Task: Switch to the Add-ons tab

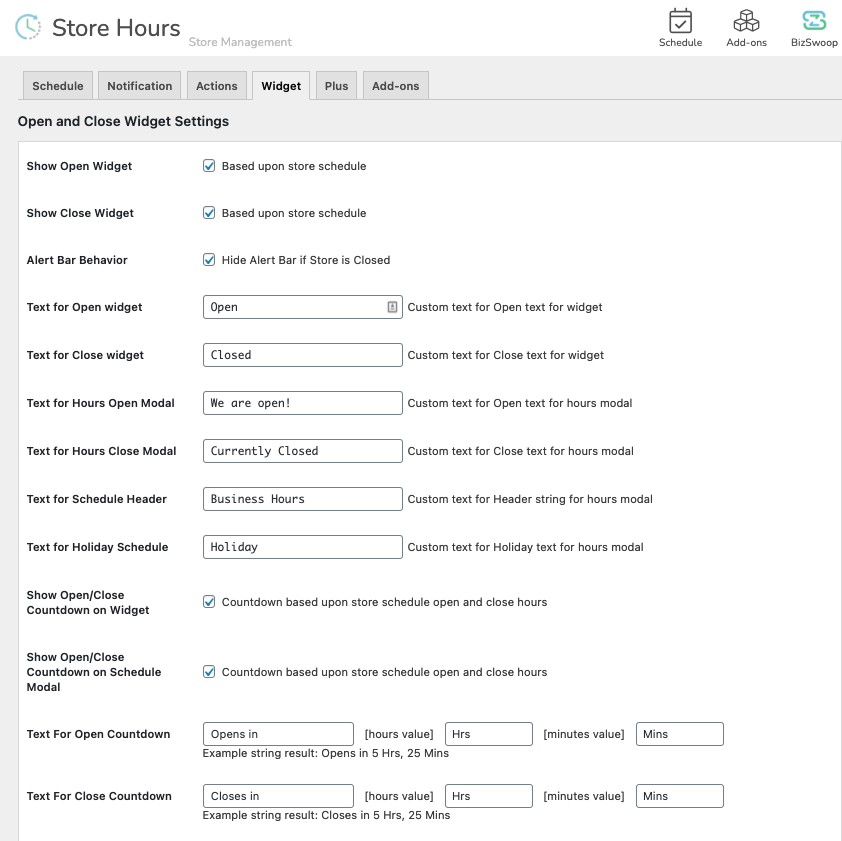Action: click(x=396, y=86)
